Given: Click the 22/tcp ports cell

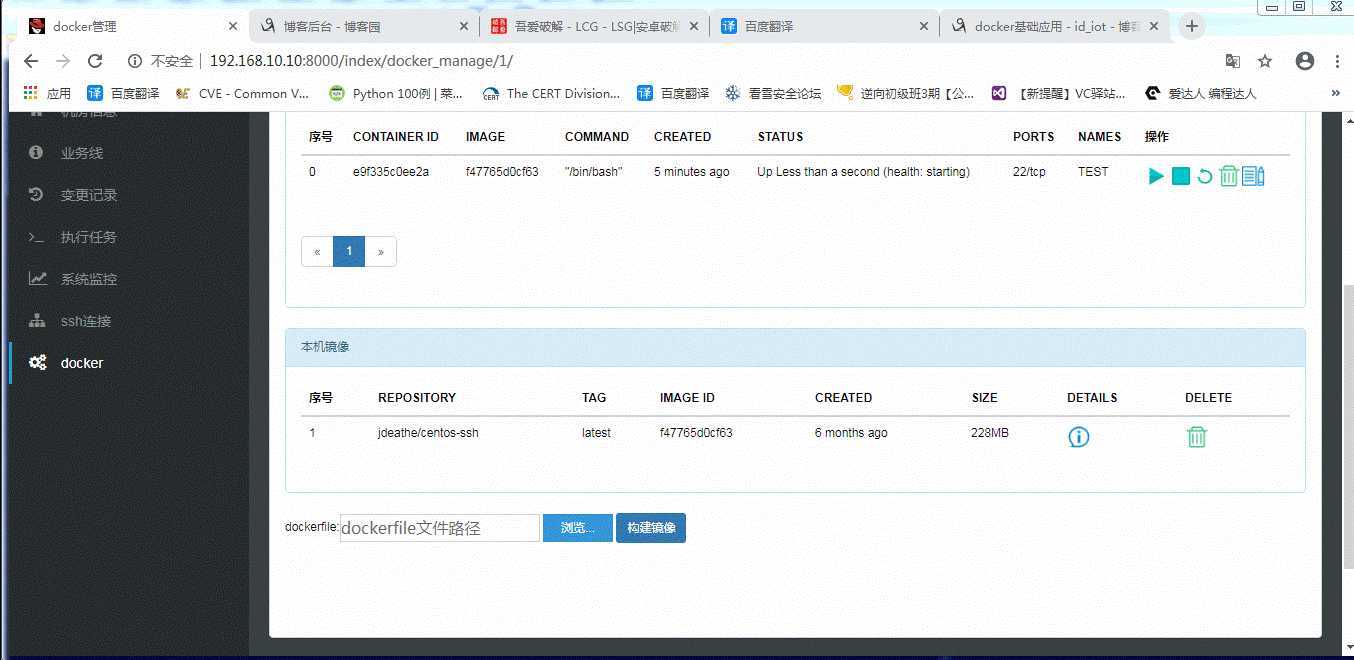Looking at the screenshot, I should pos(1029,172).
